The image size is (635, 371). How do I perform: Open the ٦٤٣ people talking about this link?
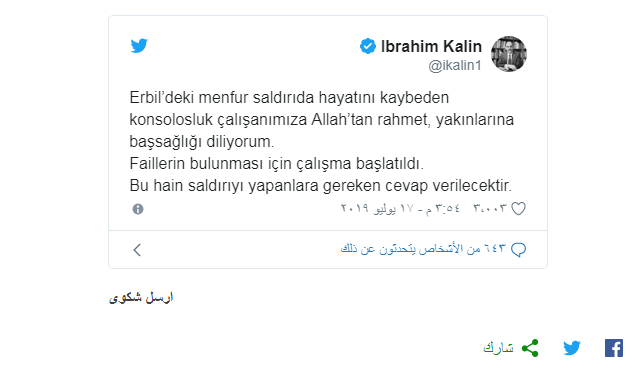coord(423,249)
